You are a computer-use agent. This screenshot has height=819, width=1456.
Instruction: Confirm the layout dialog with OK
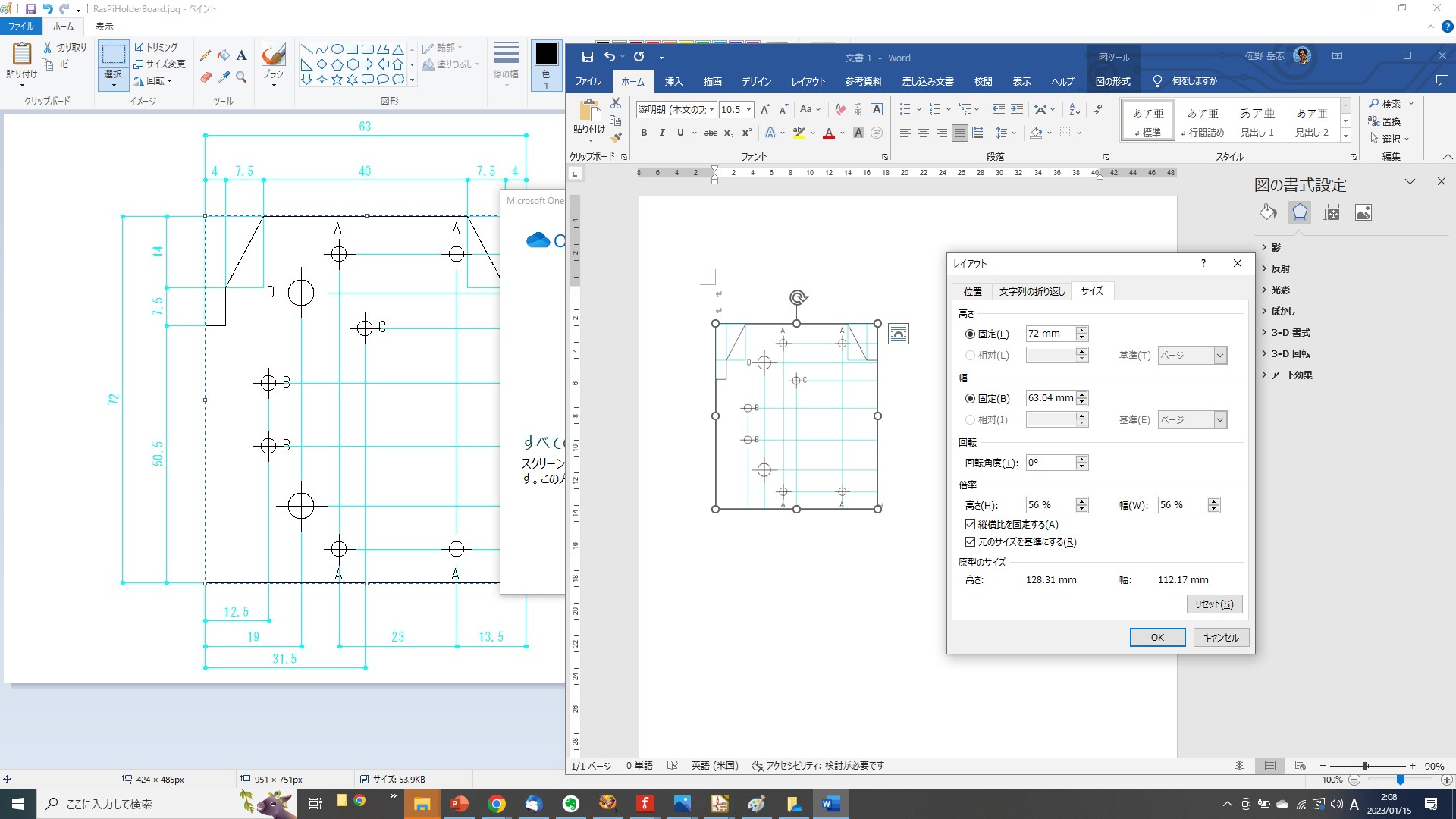point(1157,637)
